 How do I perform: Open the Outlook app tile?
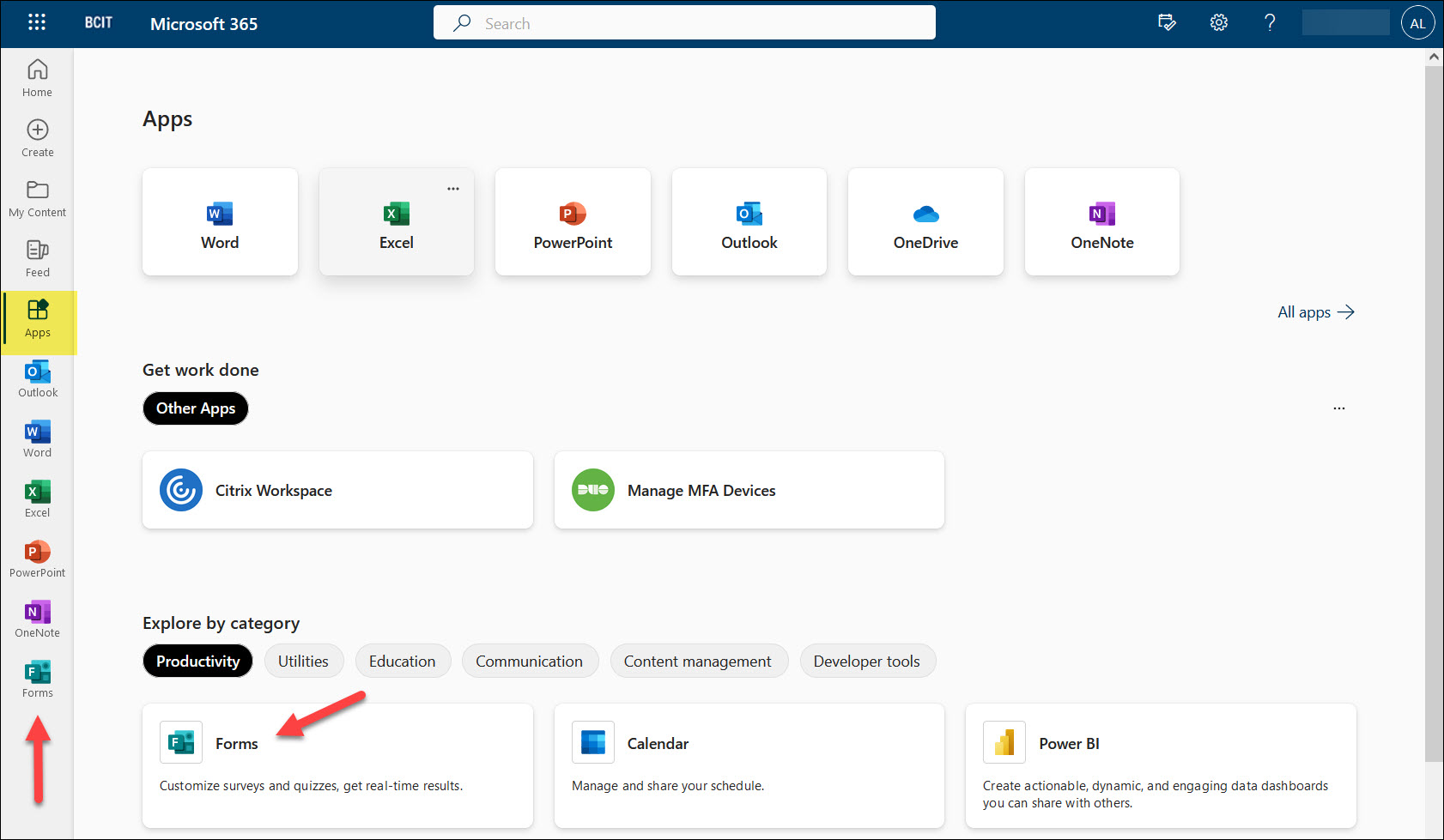tap(749, 222)
